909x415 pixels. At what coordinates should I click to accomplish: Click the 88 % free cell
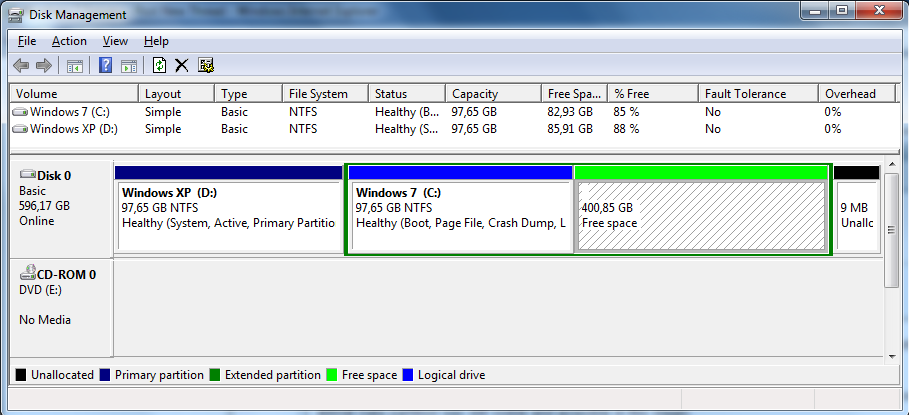626,129
